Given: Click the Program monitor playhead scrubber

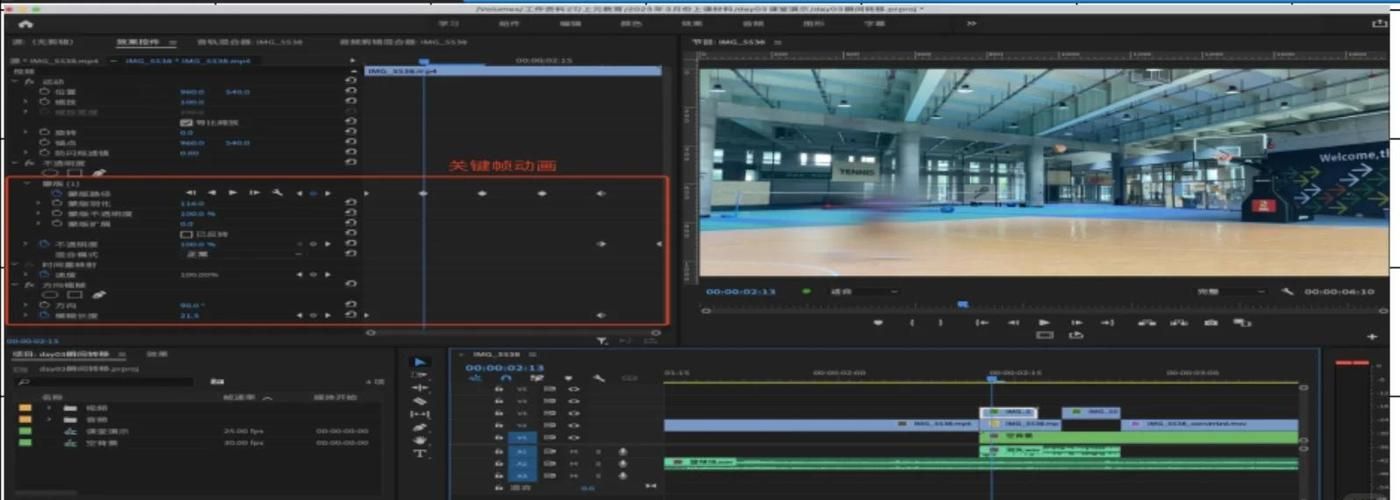Looking at the screenshot, I should (962, 304).
